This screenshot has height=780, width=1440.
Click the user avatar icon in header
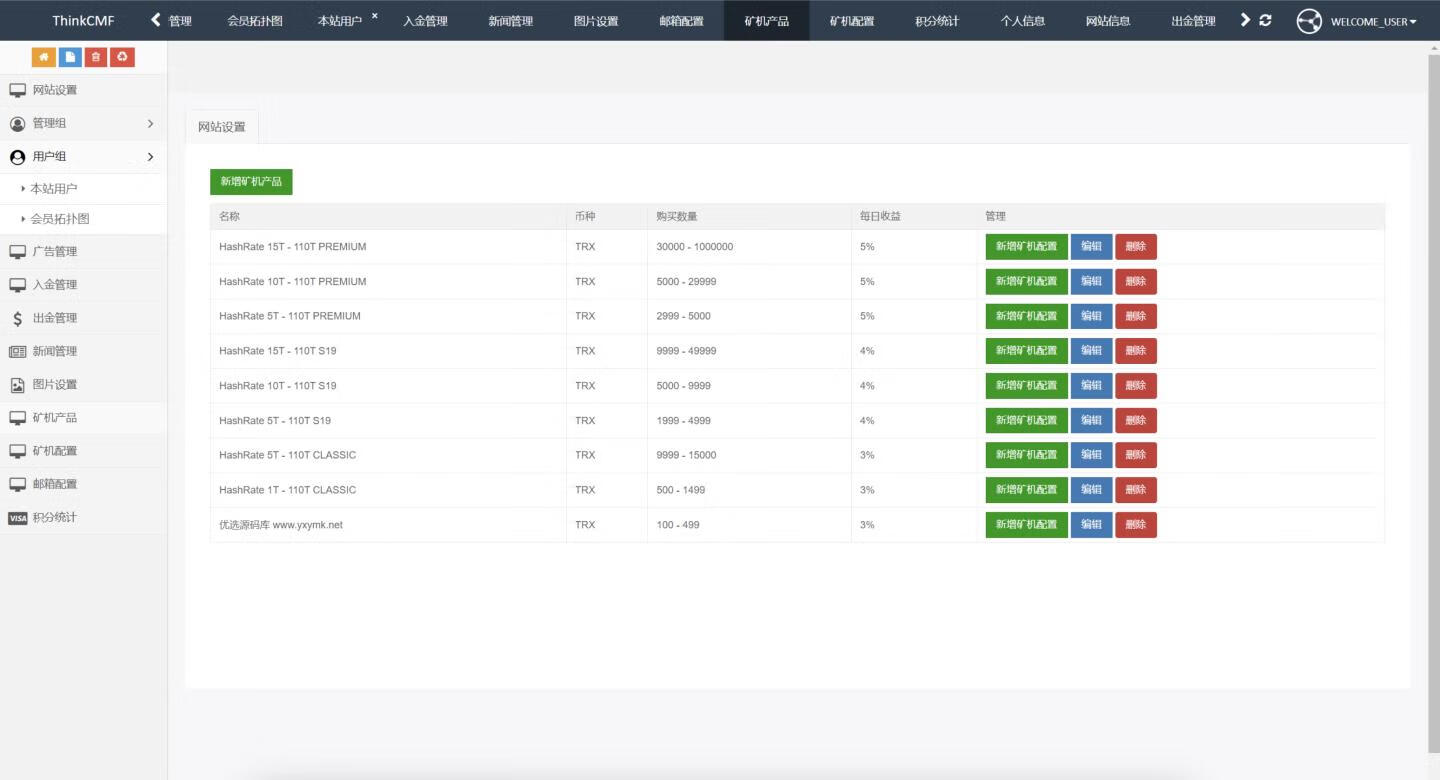[1308, 21]
